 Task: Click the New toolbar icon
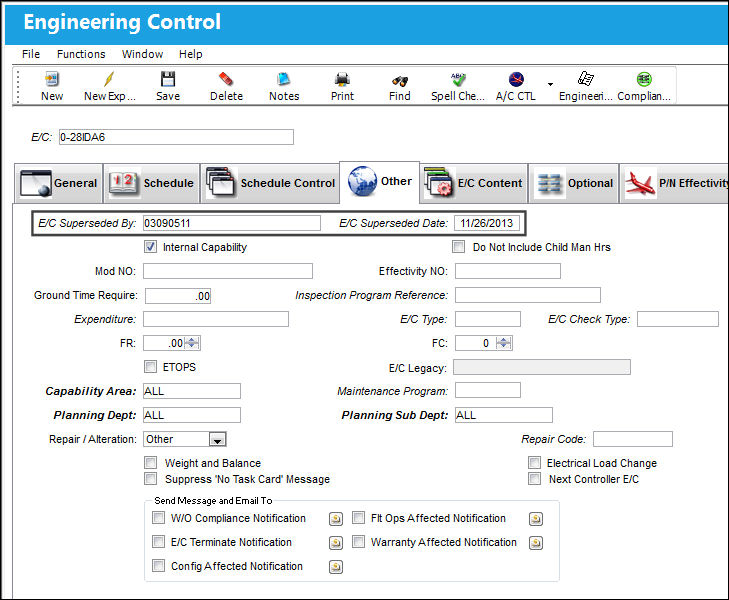point(52,79)
